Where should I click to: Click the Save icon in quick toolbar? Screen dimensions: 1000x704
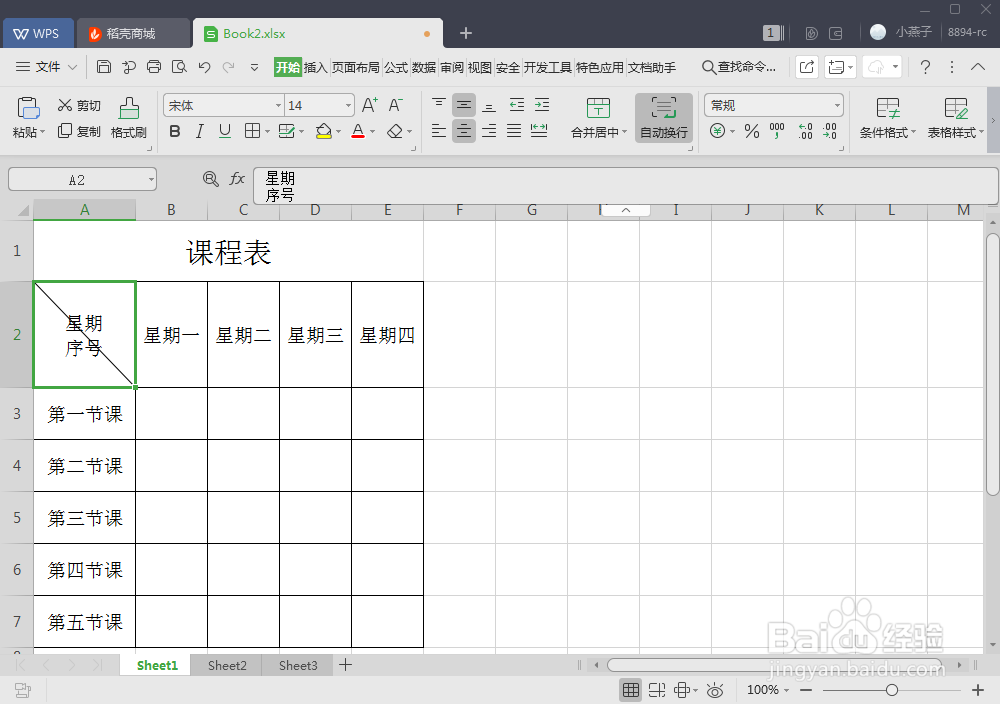coord(104,67)
